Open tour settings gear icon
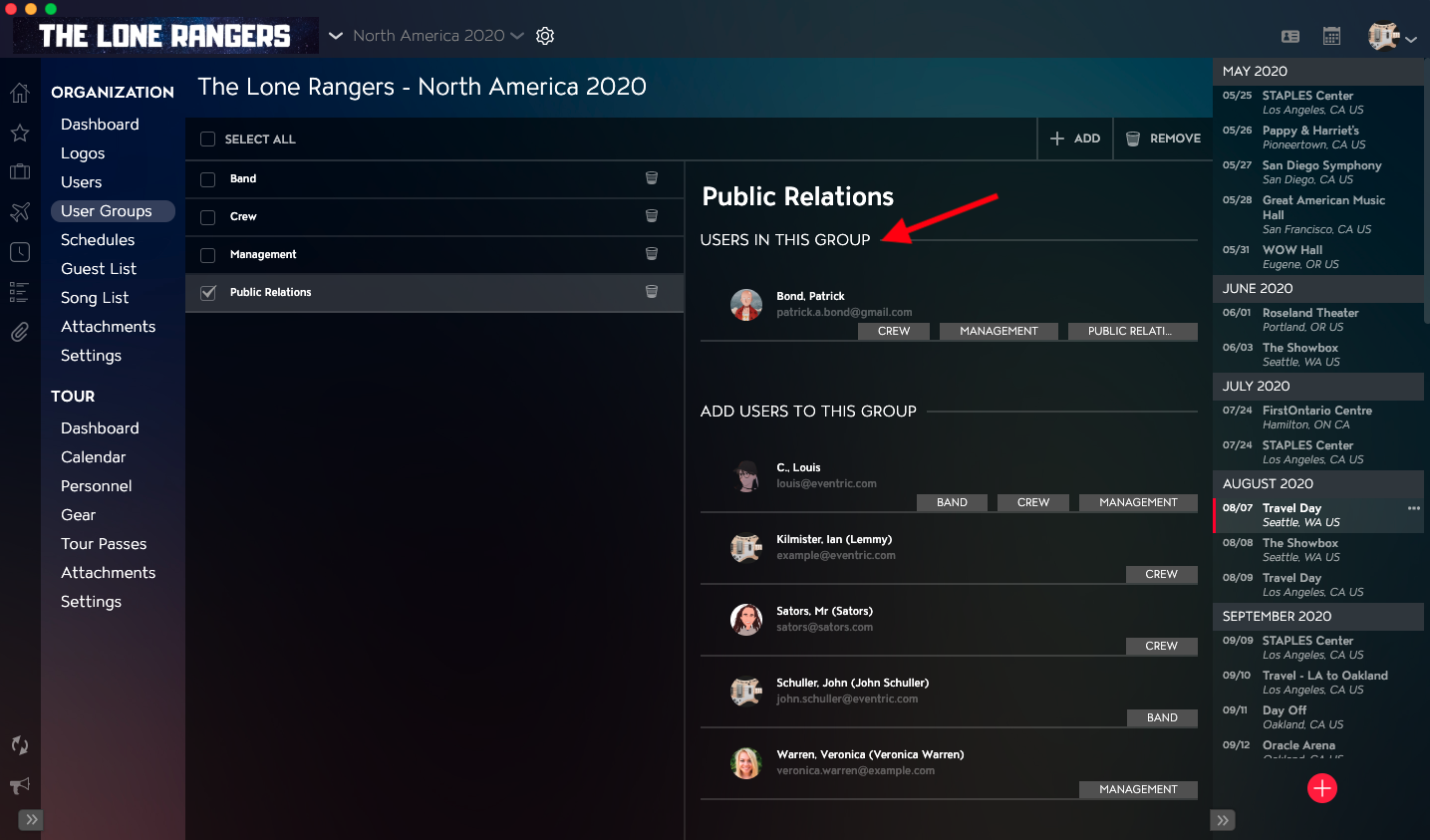This screenshot has height=840, width=1430. click(x=545, y=36)
